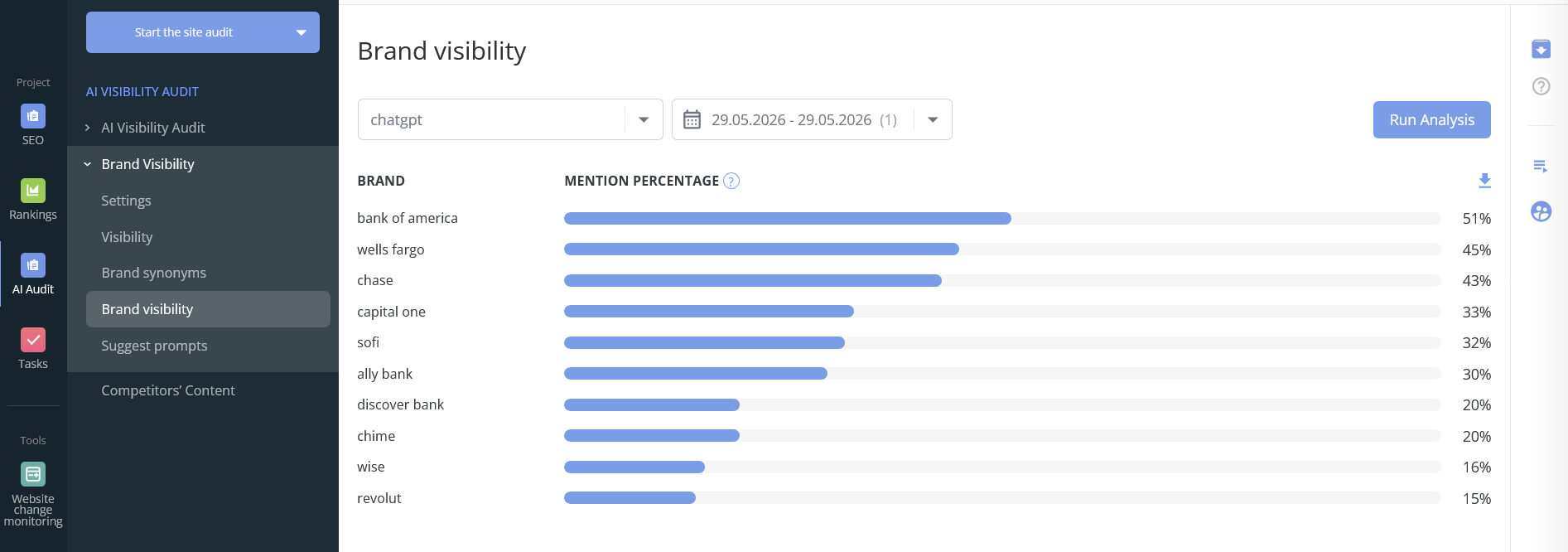Open the archive box icon in right panel
1568x552 pixels.
coord(1541,49)
